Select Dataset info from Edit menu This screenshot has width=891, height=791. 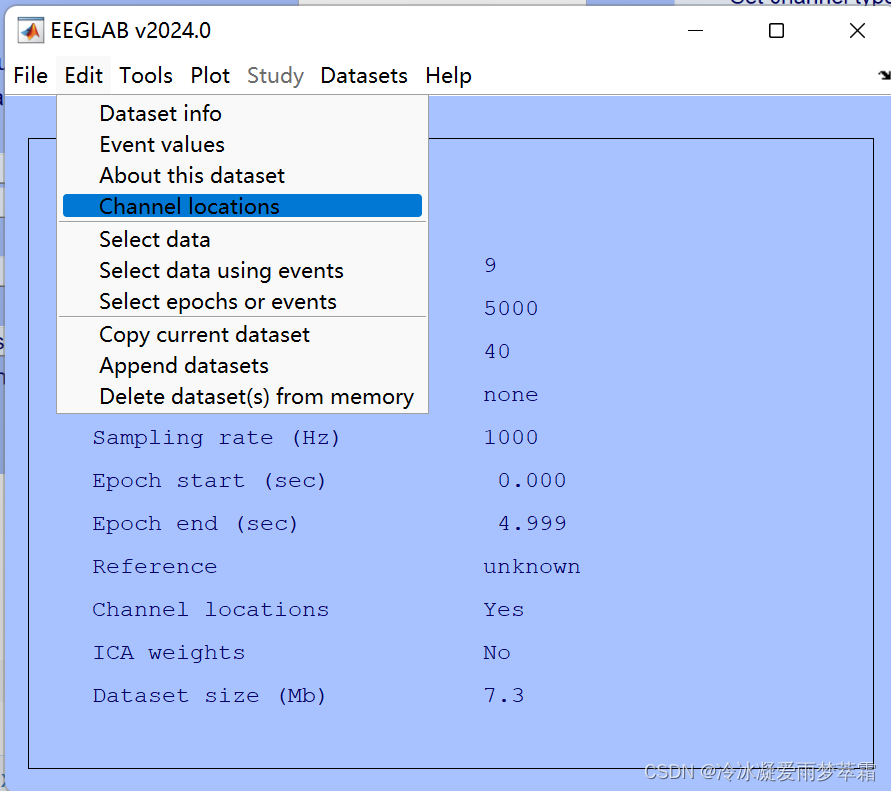(160, 114)
